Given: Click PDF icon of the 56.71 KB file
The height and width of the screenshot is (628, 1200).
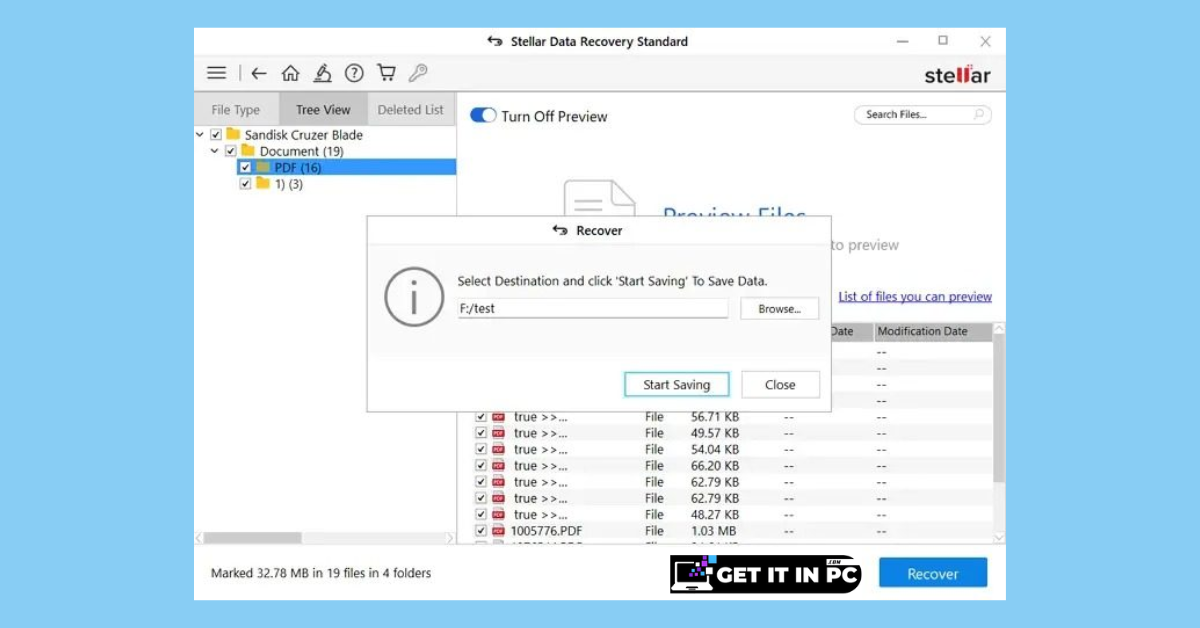Looking at the screenshot, I should 498,417.
